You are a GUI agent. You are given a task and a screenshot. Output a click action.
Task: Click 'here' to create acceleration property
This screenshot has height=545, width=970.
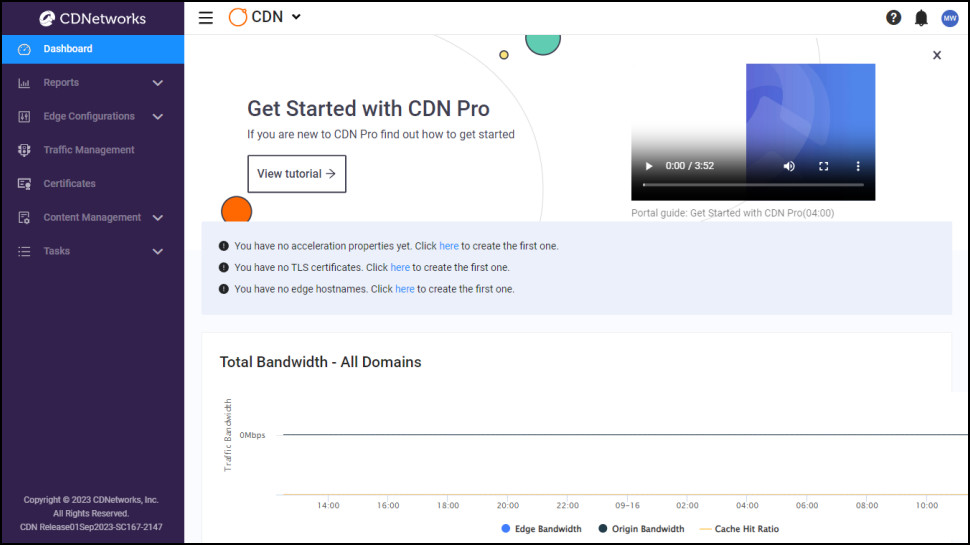(449, 246)
